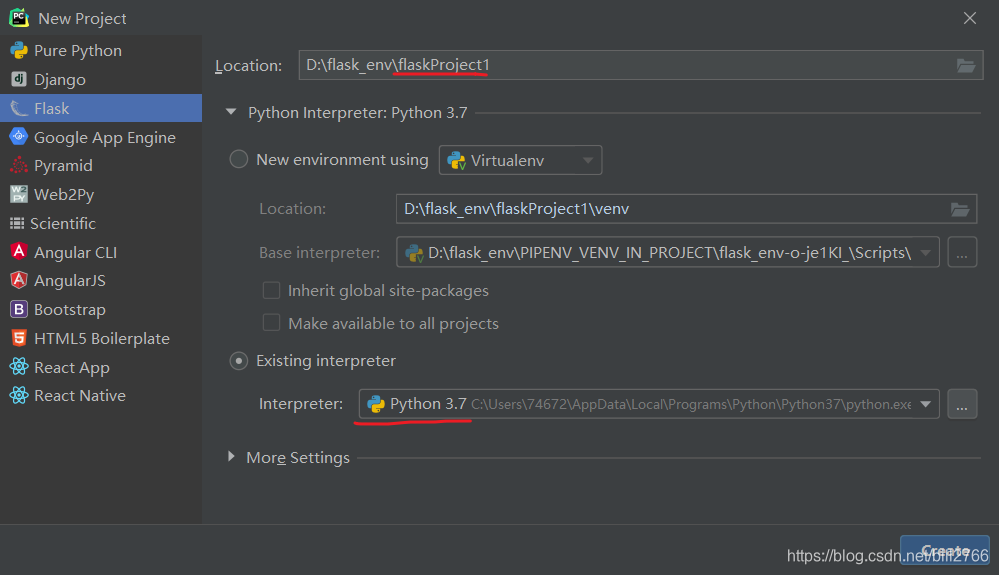Select Pure Python project type
The width and height of the screenshot is (999, 575).
point(101,50)
